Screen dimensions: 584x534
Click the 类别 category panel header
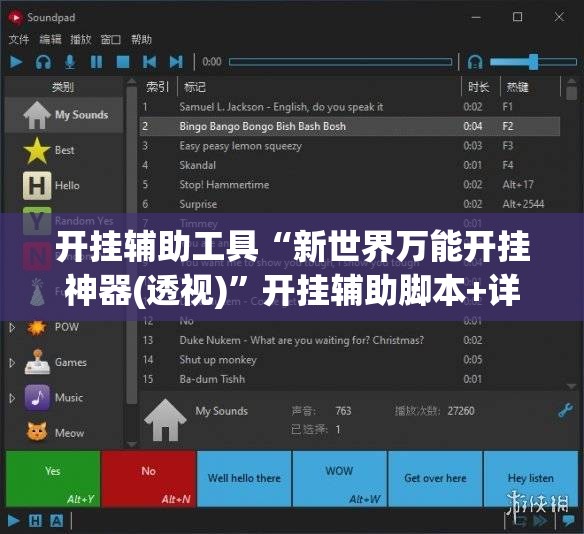coord(63,87)
